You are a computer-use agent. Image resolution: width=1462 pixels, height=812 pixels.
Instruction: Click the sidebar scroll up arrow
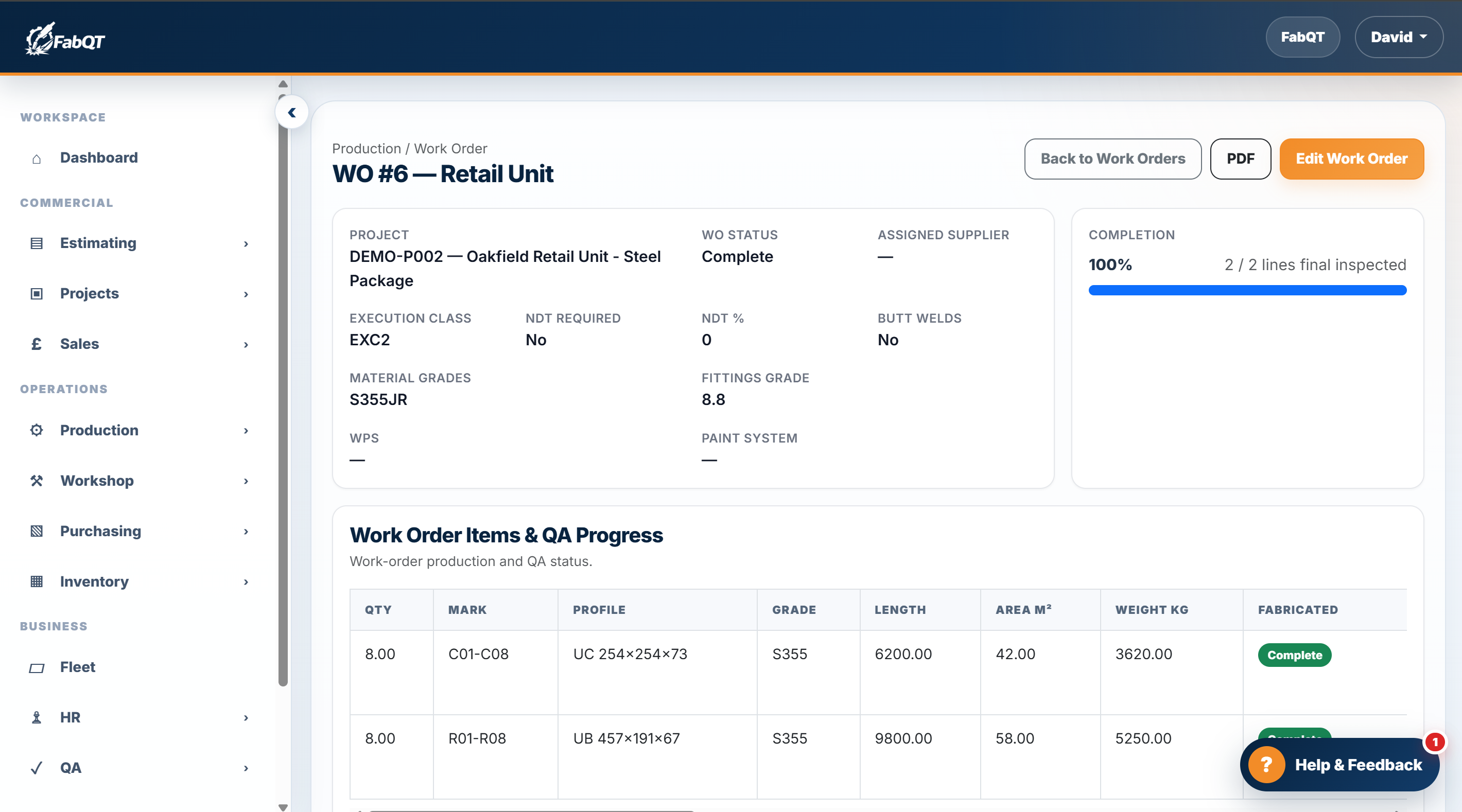coord(283,84)
